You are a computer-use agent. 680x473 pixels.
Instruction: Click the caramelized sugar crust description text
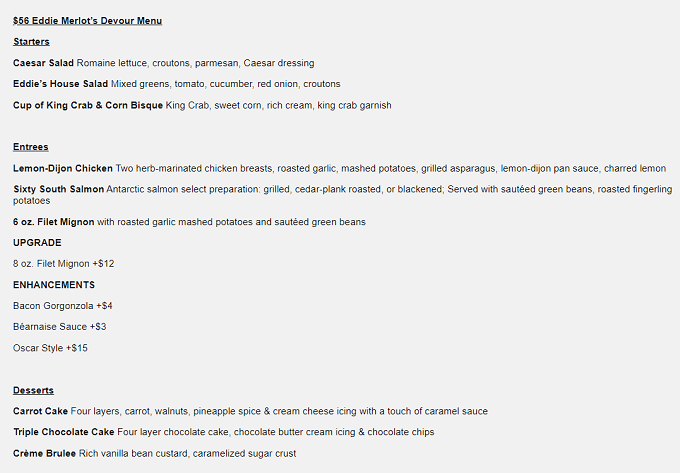click(245, 453)
